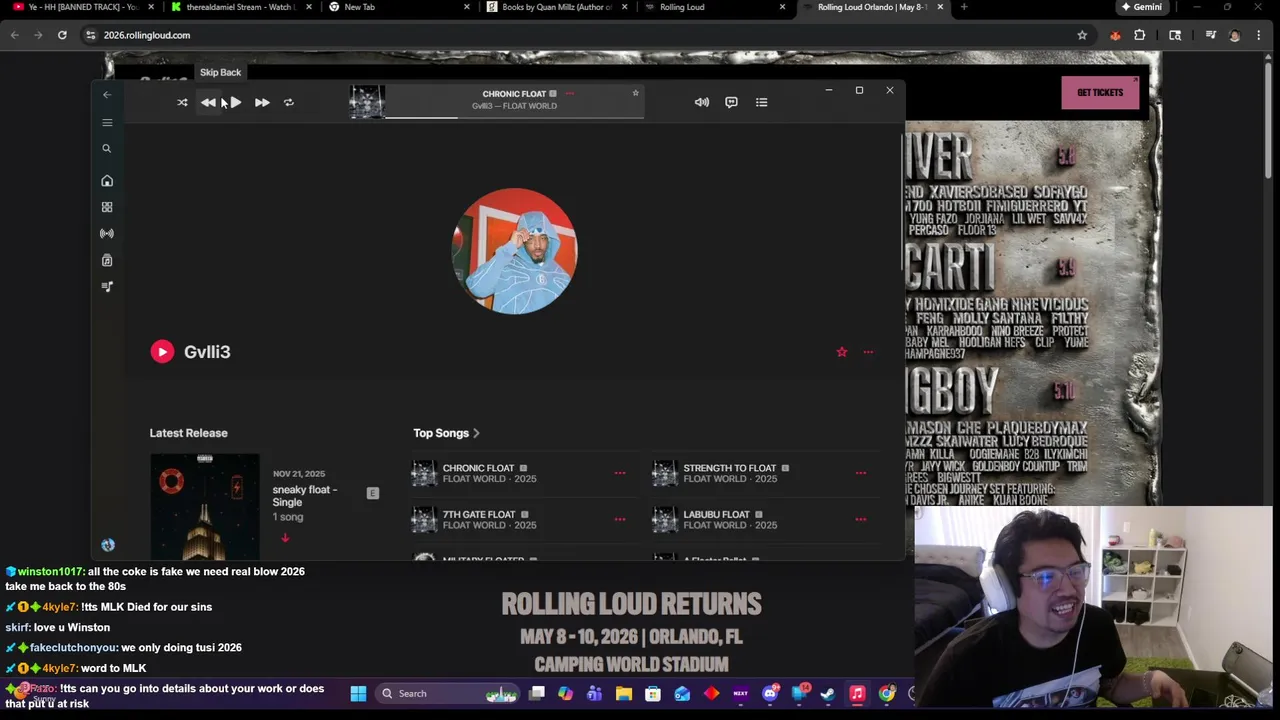
Task: Switch to Books by Quan Millz tab
Action: pos(558,7)
